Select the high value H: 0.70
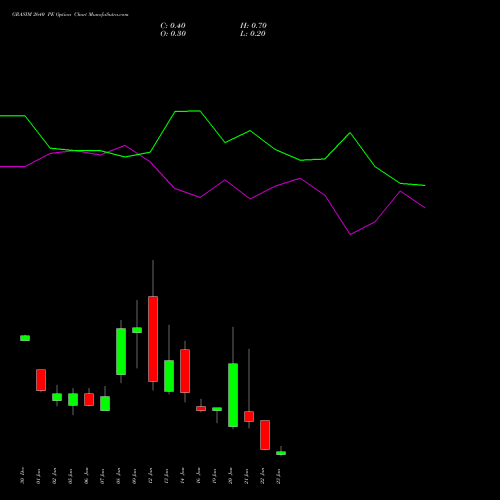Screen dimensions: 500x500 pyautogui.click(x=253, y=26)
